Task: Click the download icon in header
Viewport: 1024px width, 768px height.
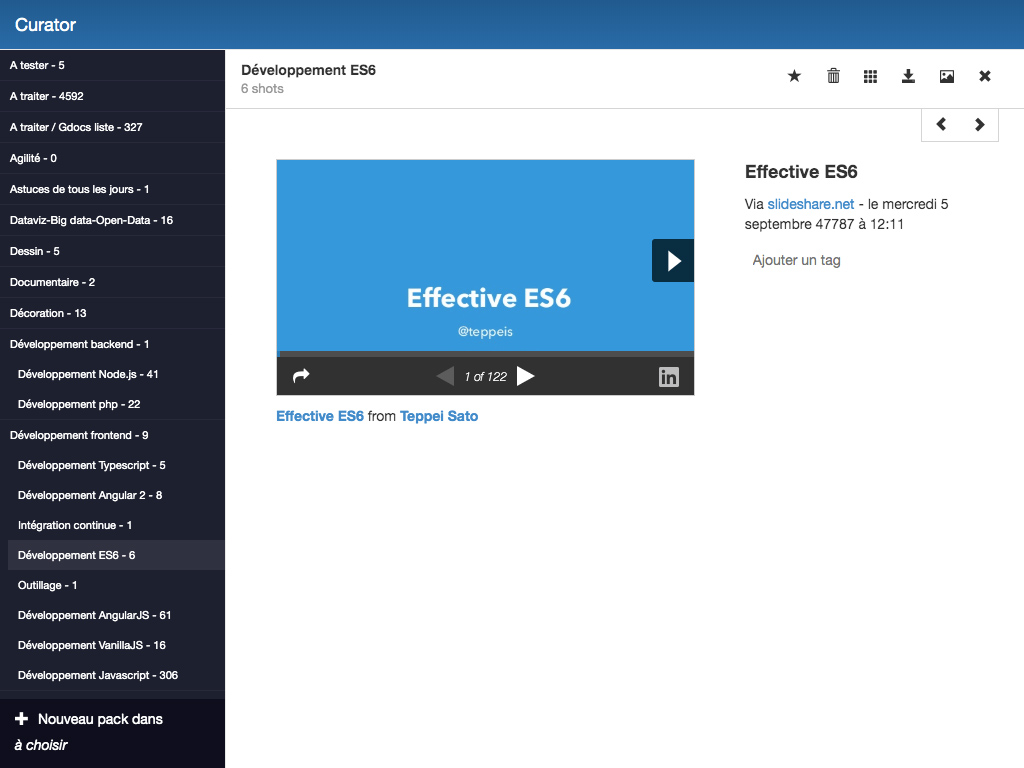Action: (x=908, y=76)
